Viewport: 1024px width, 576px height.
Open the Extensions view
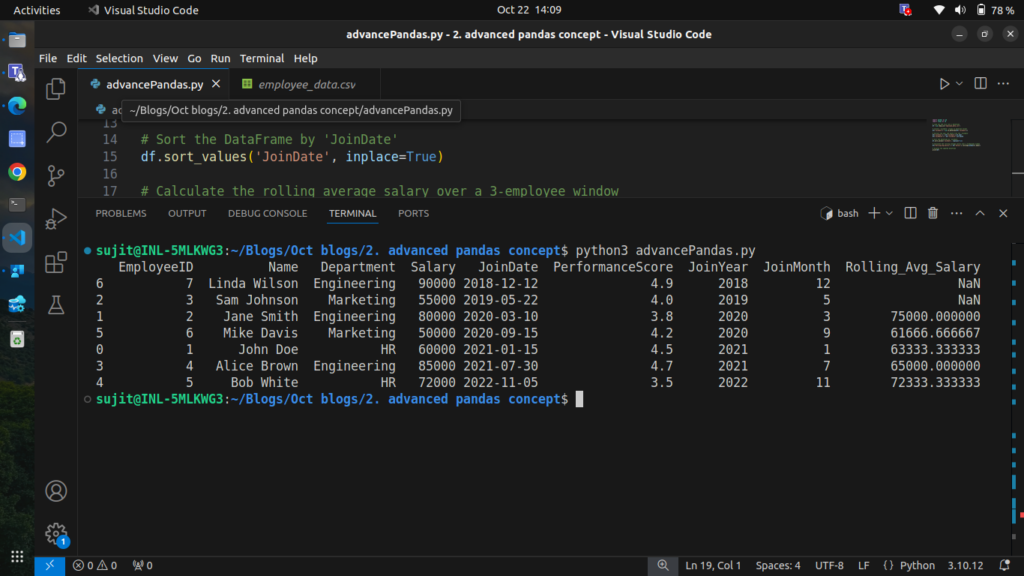56,262
